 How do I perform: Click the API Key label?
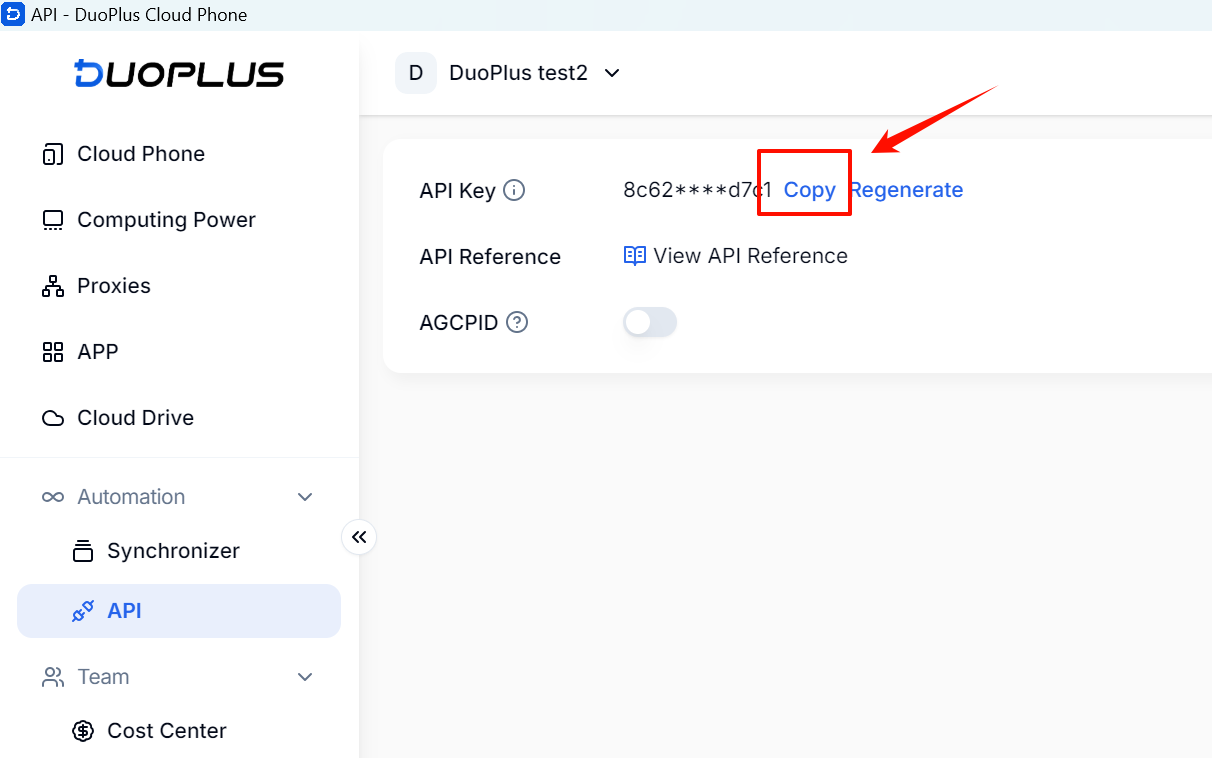pos(458,191)
